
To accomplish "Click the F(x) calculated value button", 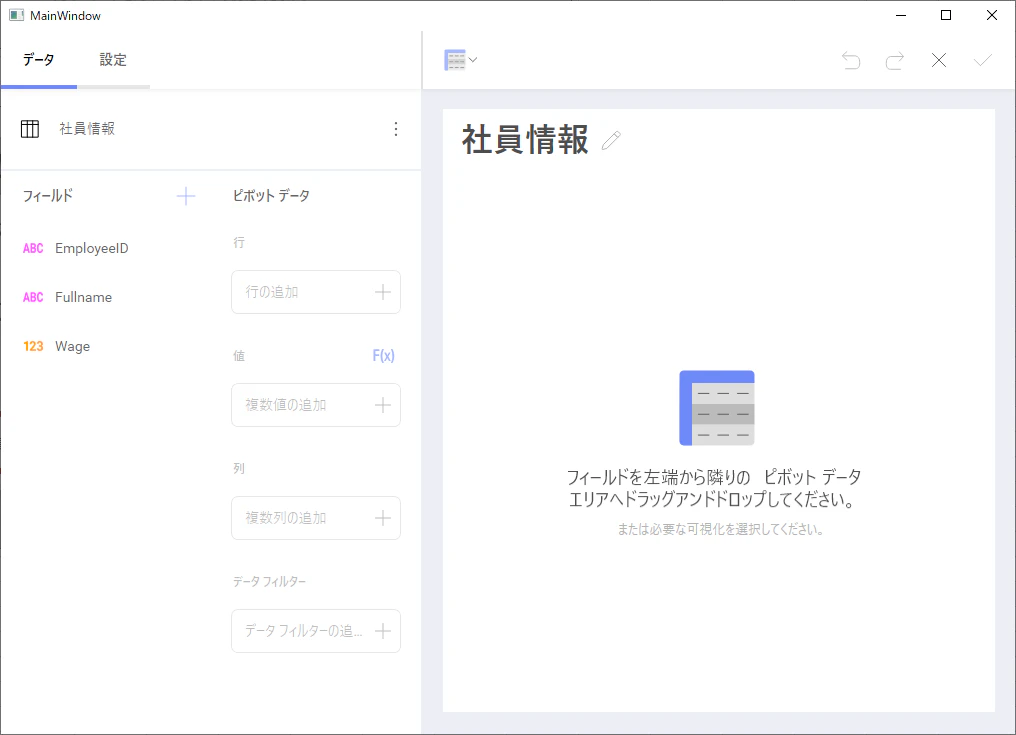I will point(384,355).
